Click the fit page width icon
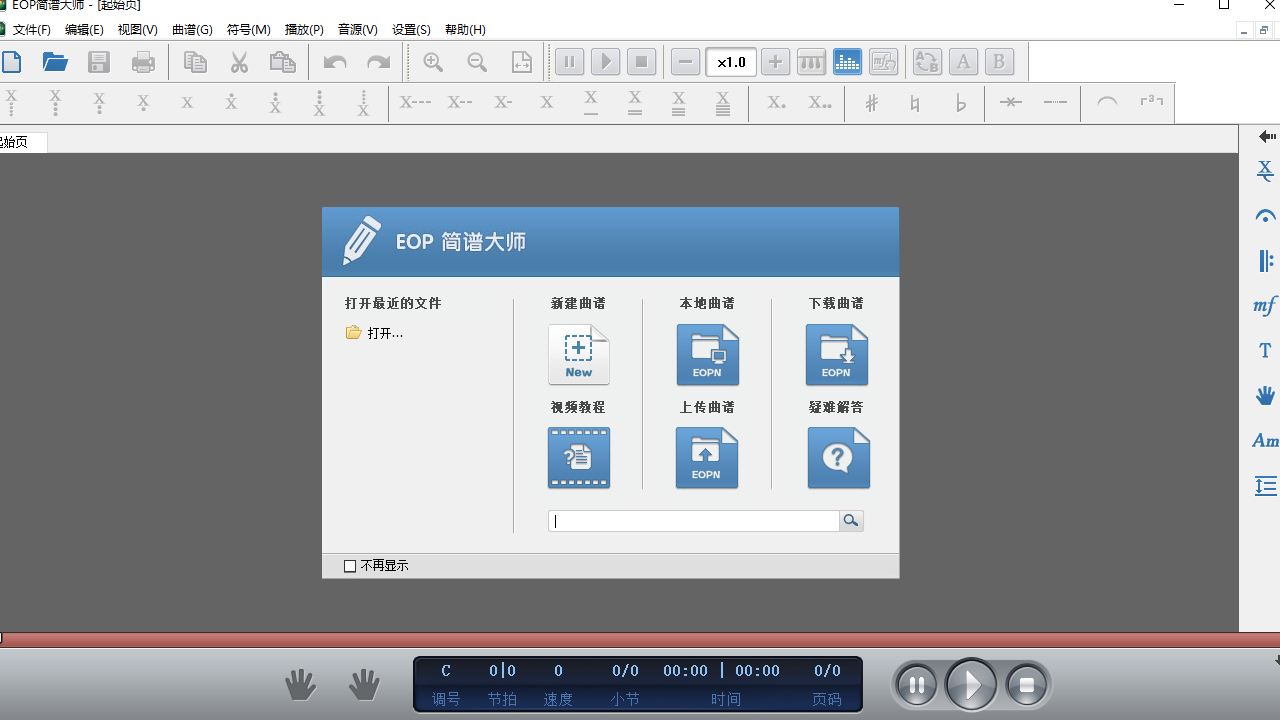The image size is (1280, 720). pos(522,62)
